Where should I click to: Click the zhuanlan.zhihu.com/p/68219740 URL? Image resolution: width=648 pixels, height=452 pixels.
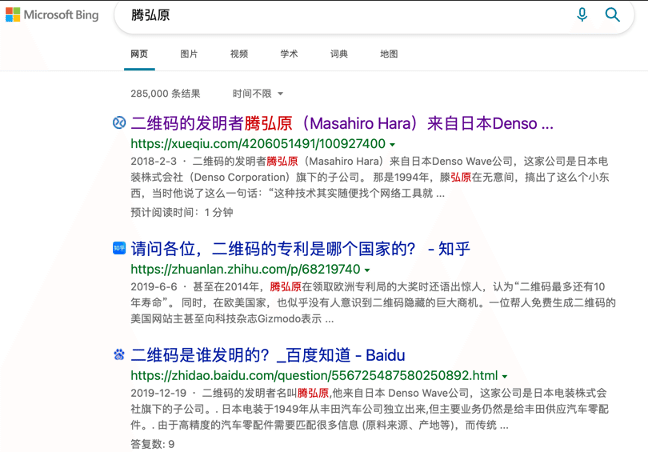pos(245,269)
